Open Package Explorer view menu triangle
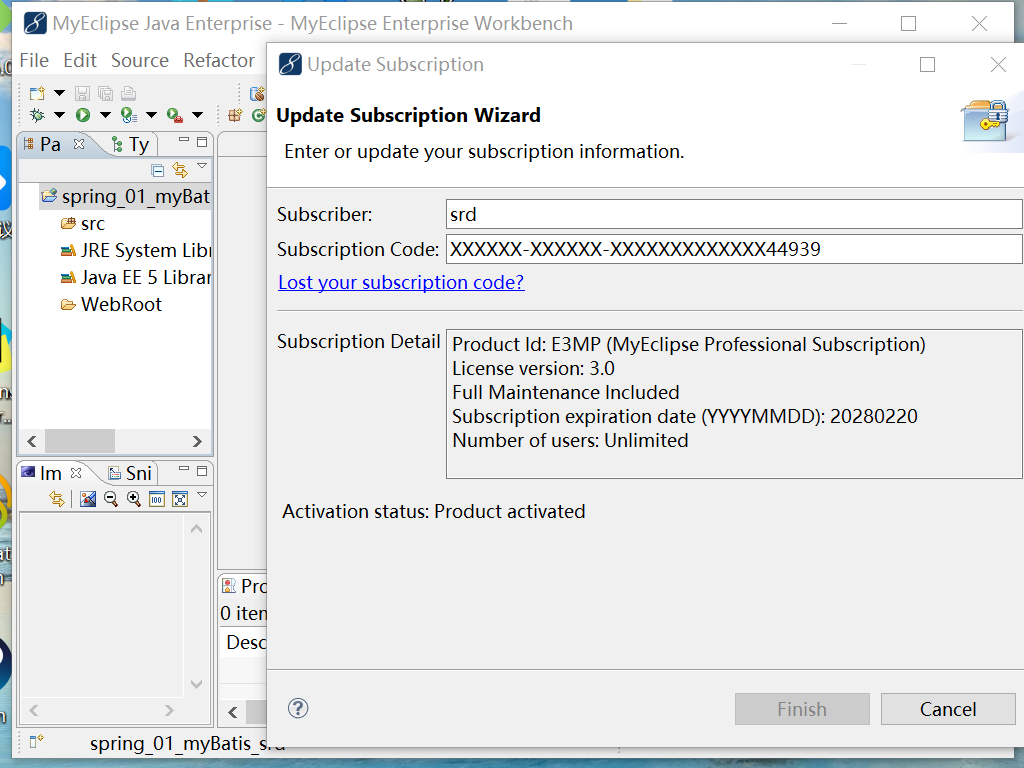The height and width of the screenshot is (768, 1024). click(x=202, y=167)
